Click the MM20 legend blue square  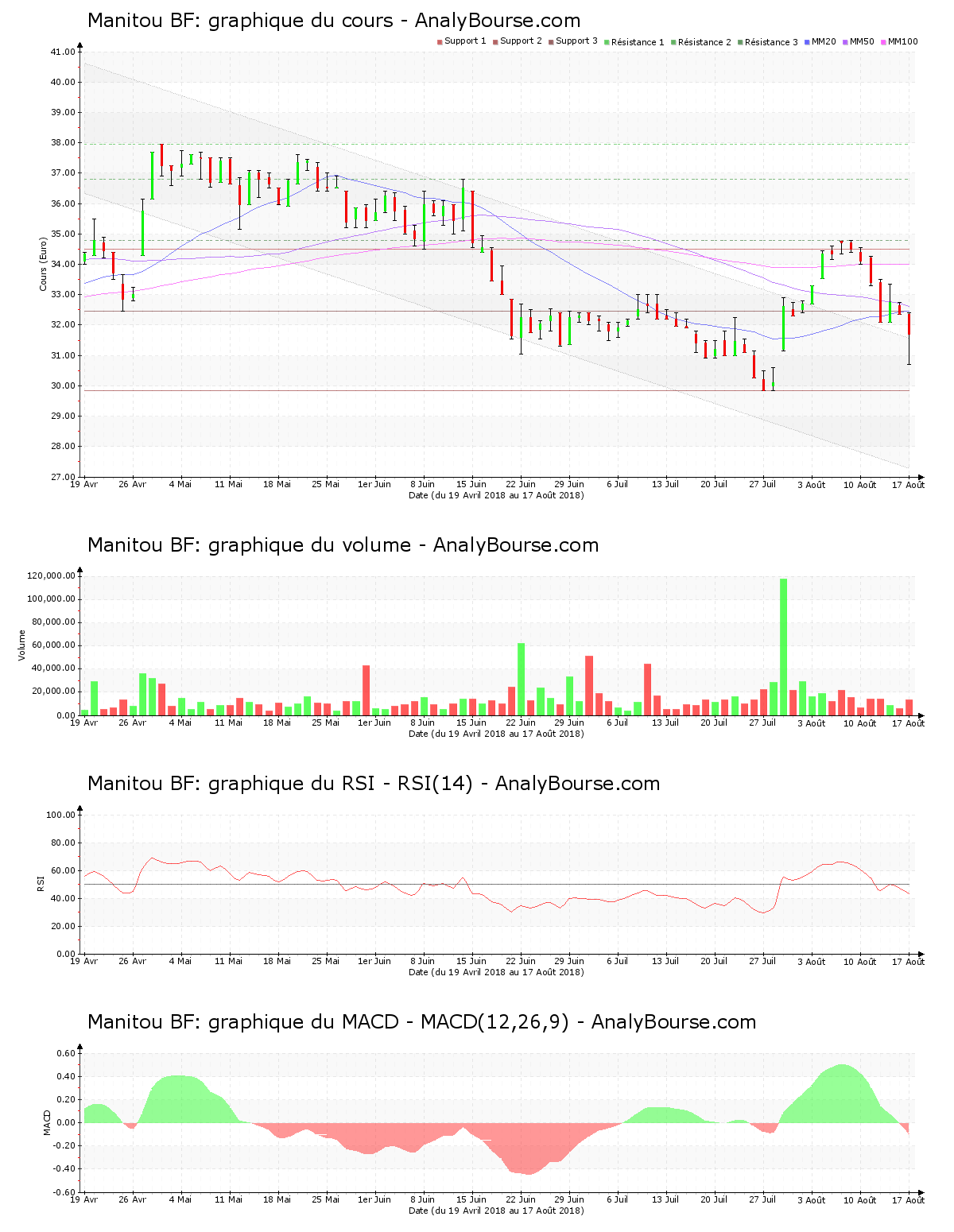click(x=808, y=42)
